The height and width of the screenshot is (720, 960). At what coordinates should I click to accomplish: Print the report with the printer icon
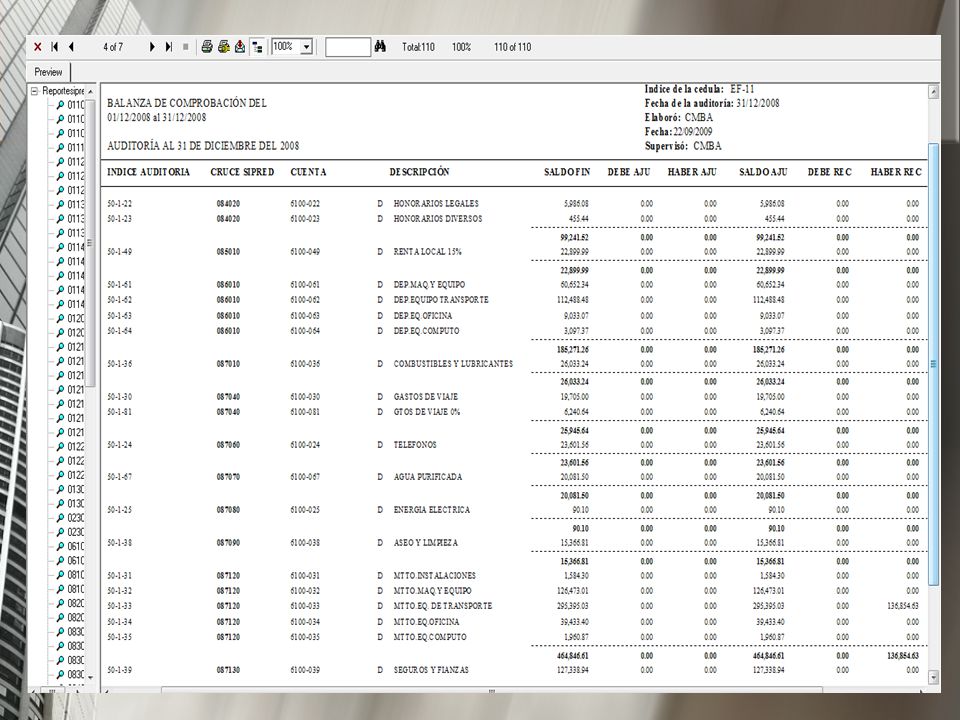(207, 47)
